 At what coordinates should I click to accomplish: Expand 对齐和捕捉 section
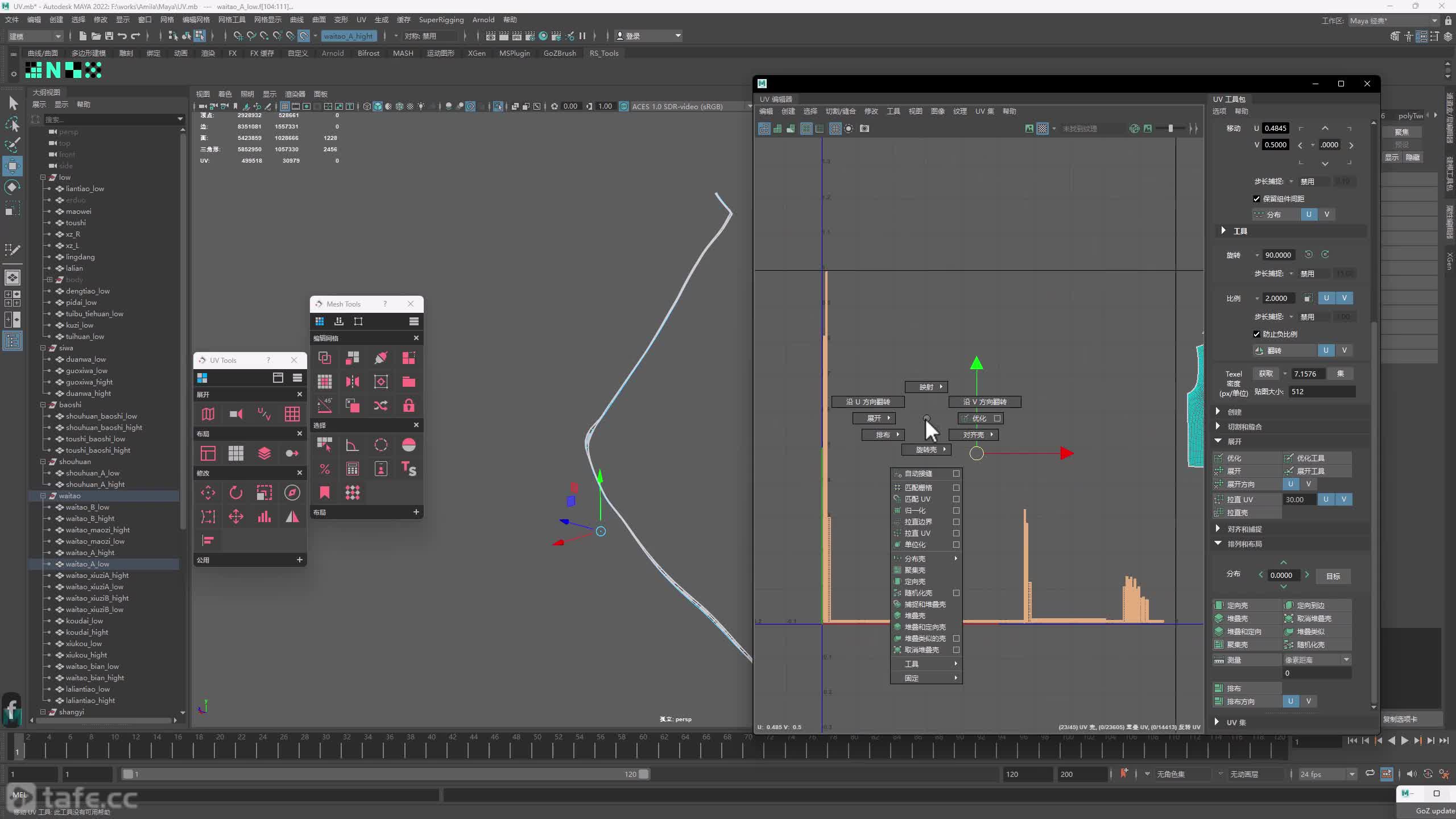tap(1218, 529)
